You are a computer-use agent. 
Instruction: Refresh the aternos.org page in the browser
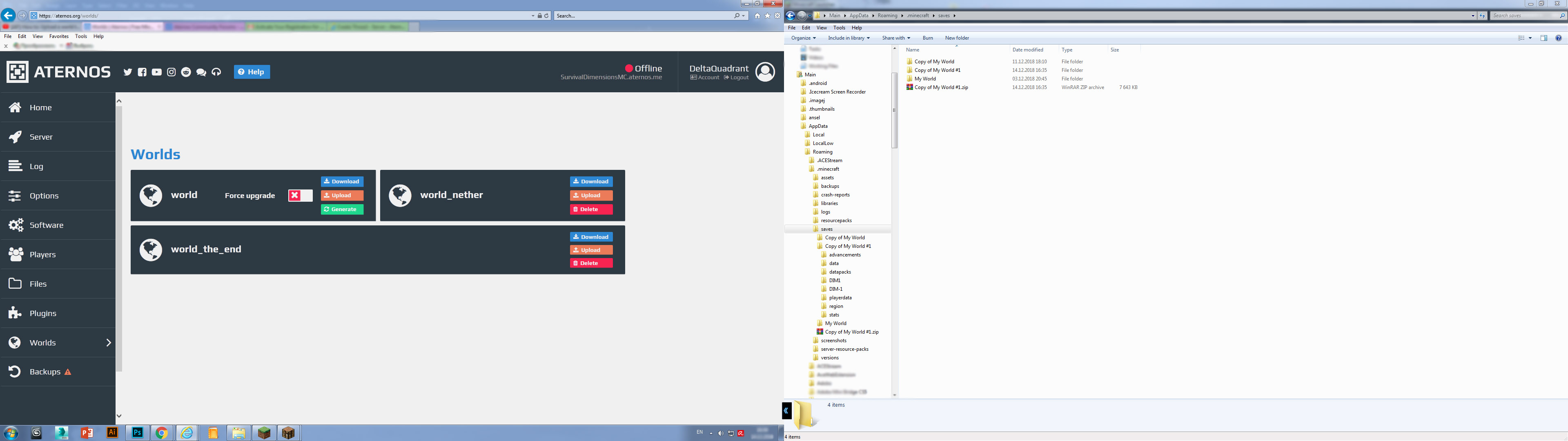coord(547,16)
